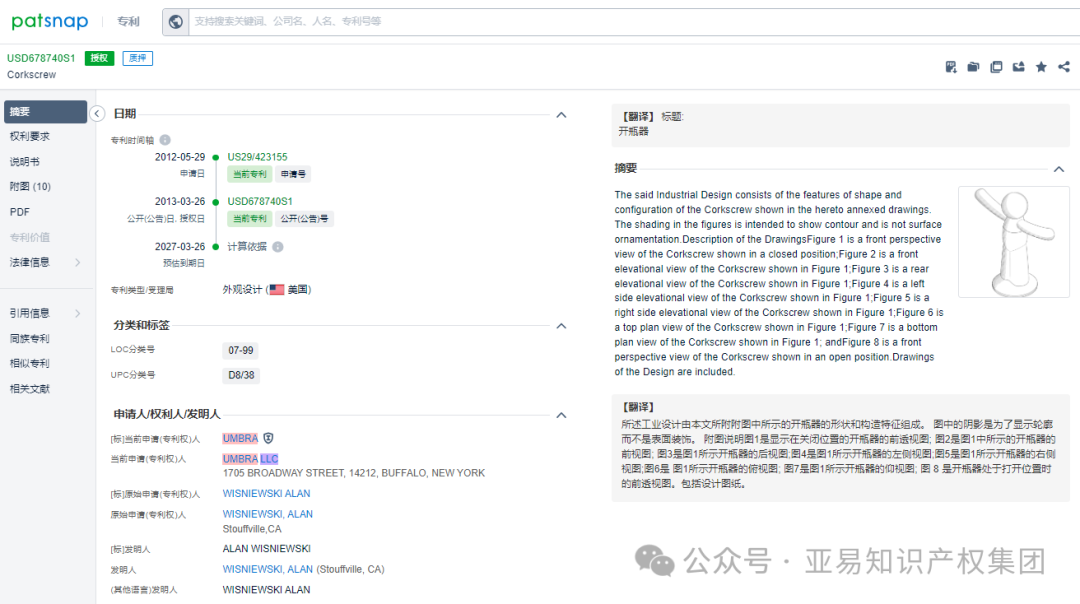Click WISNIEWSKI ALAN original standardized applicant link
This screenshot has height=604, width=1080.
[x=267, y=493]
